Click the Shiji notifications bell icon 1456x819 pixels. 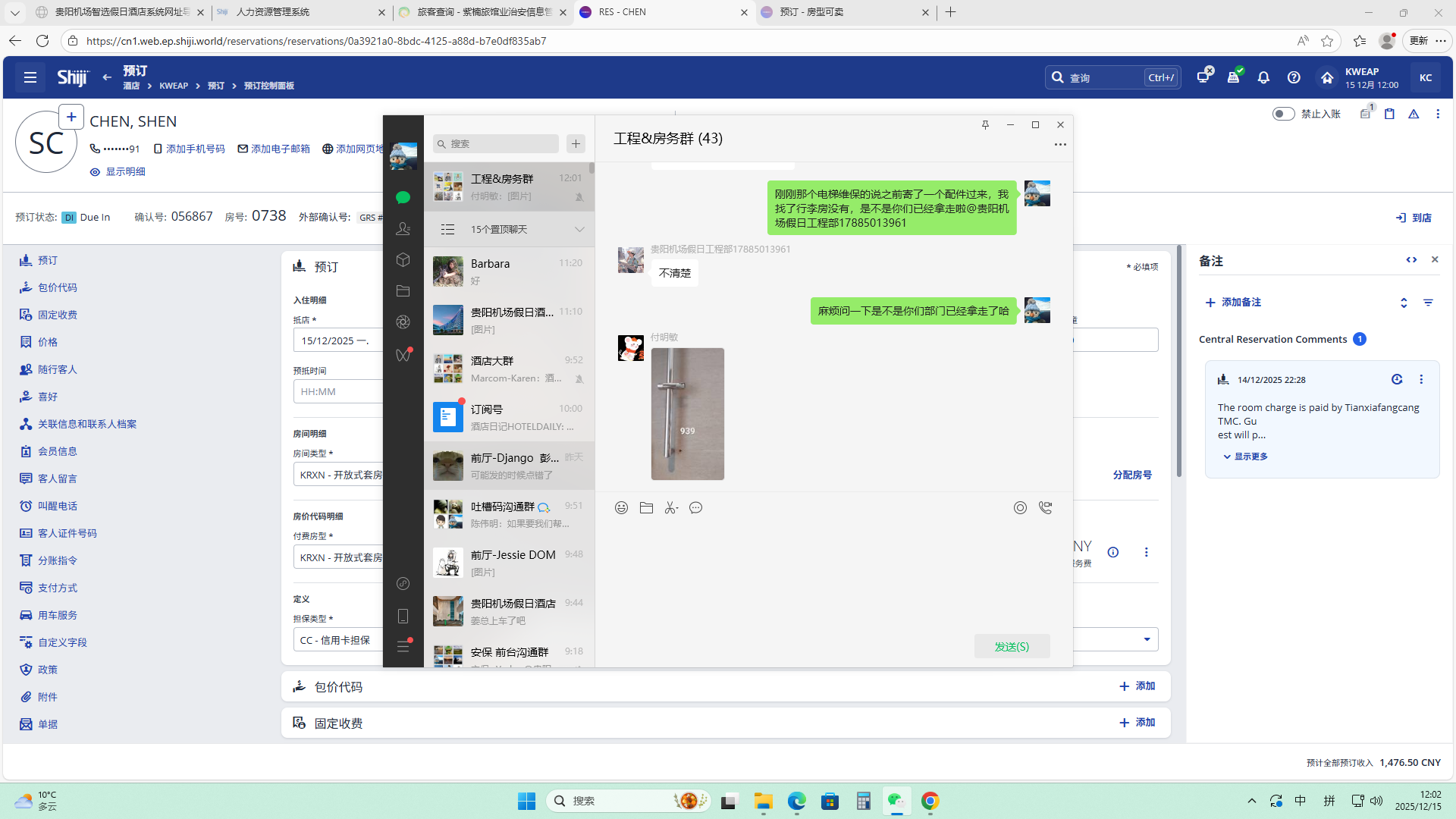(1263, 77)
